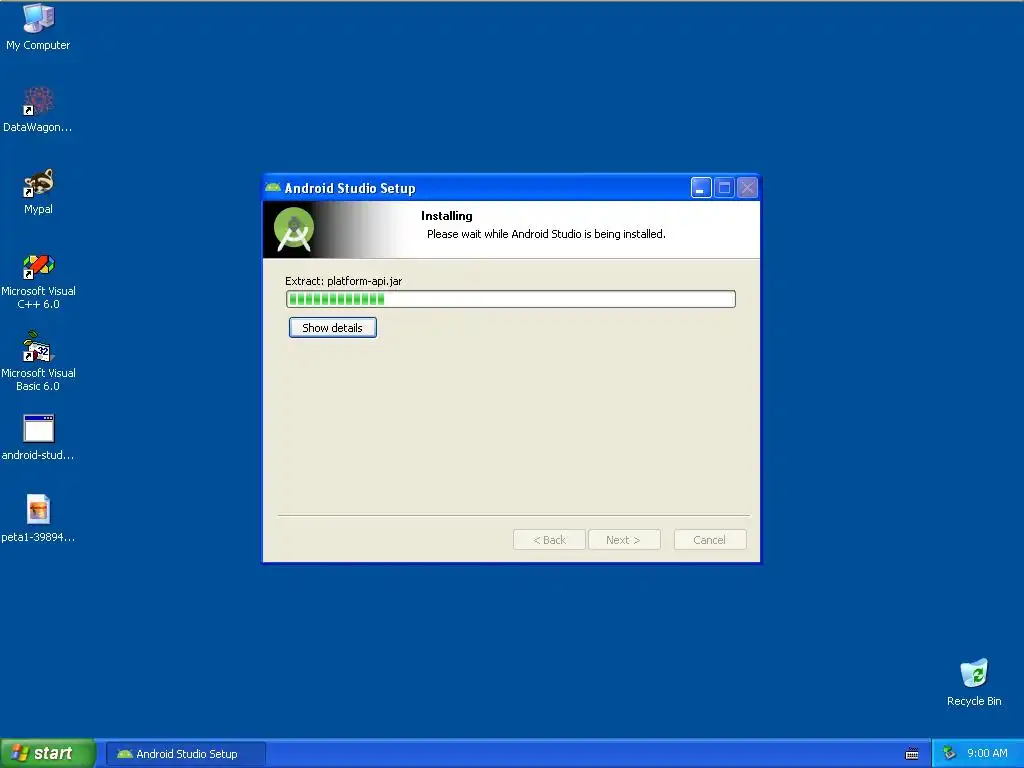Select the Microsoft Visual C++ 6.0 icon

click(38, 281)
